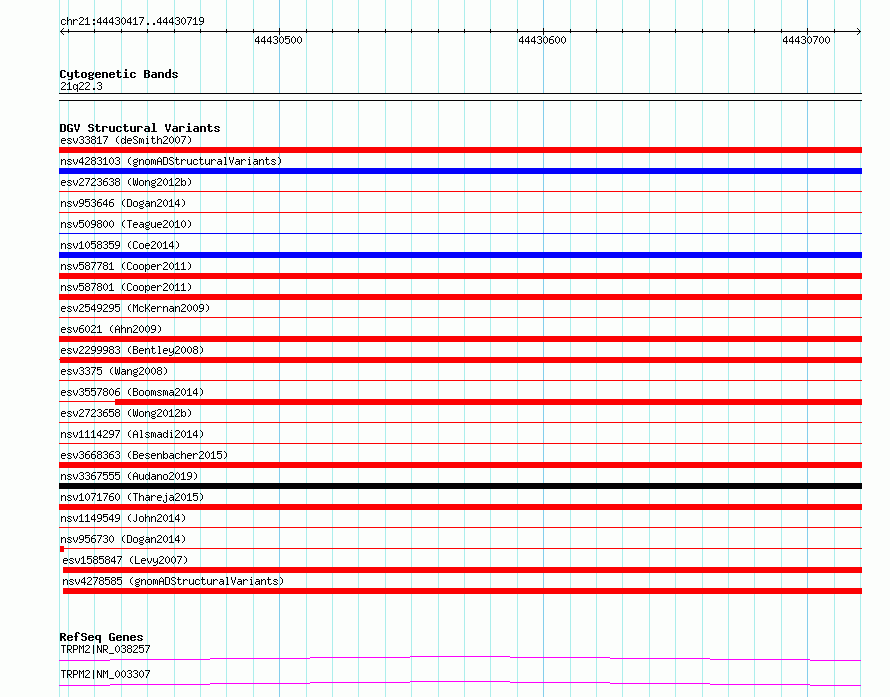Click the esv3557806 (Boomsma2014) red bar
Viewport: 890px width, 697px height.
click(x=488, y=402)
